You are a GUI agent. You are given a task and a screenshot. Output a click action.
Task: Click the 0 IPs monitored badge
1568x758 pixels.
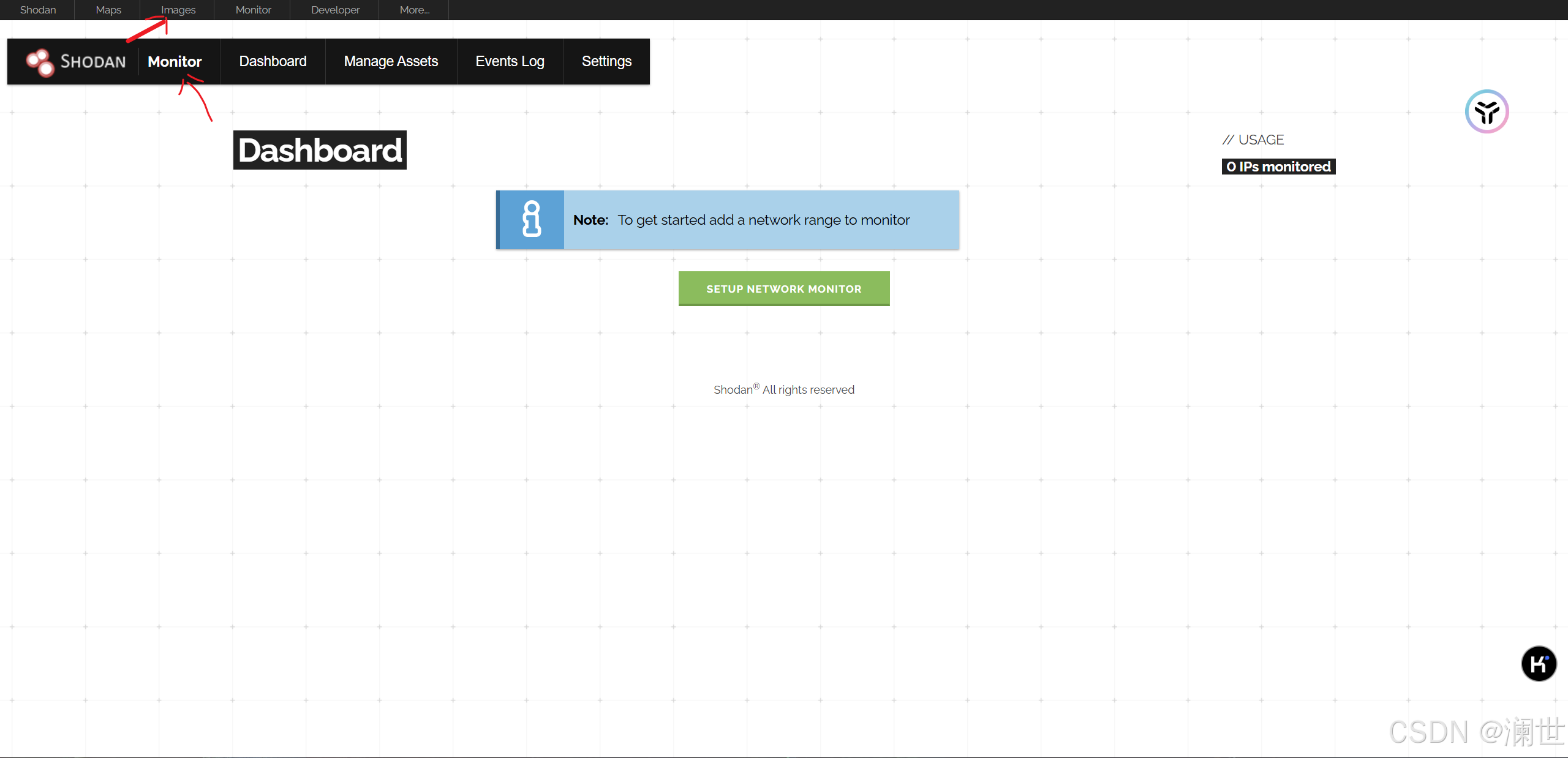click(1278, 167)
